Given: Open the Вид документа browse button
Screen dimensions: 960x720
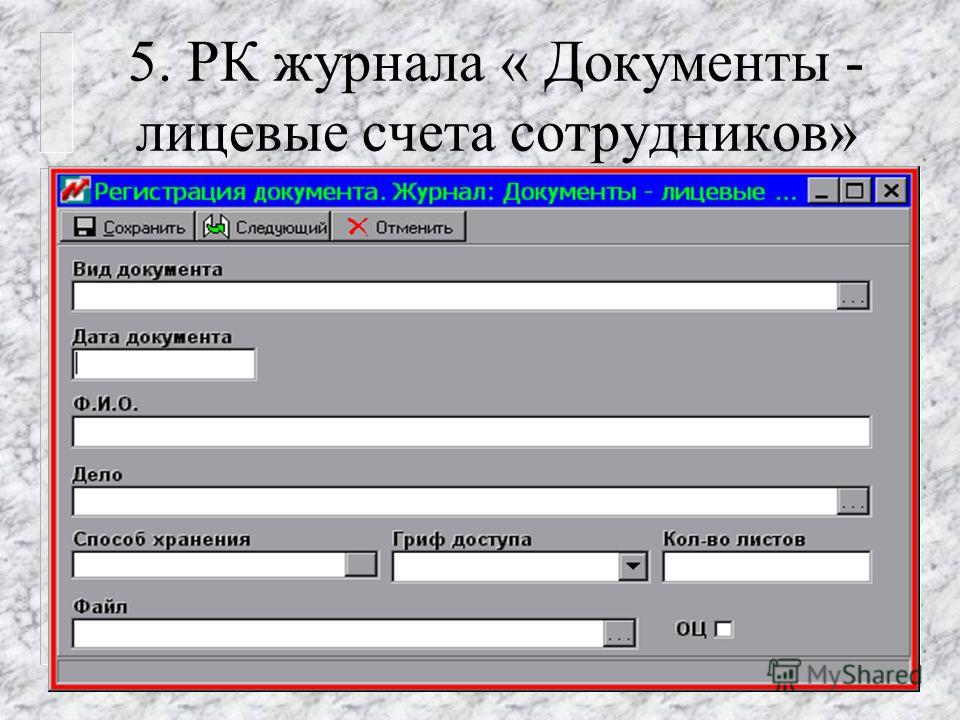Looking at the screenshot, I should pyautogui.click(x=853, y=296).
